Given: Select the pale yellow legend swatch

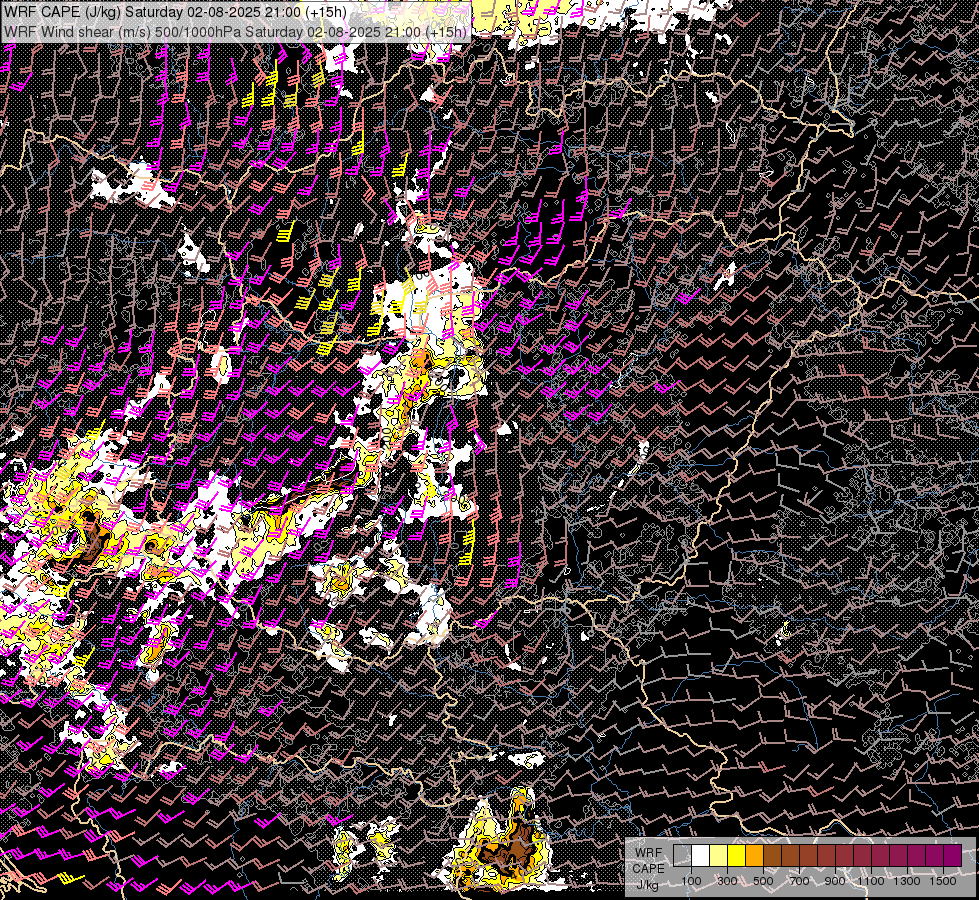Looking at the screenshot, I should pyautogui.click(x=719, y=855).
